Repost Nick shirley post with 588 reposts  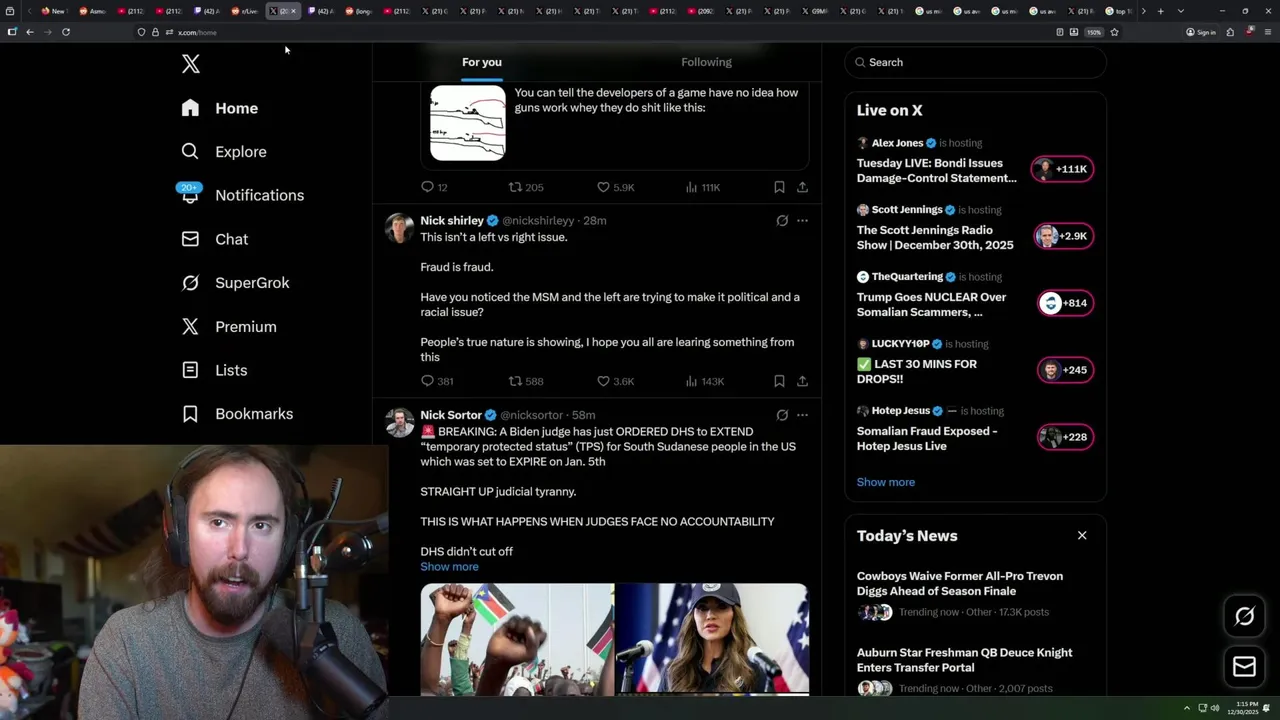(526, 381)
